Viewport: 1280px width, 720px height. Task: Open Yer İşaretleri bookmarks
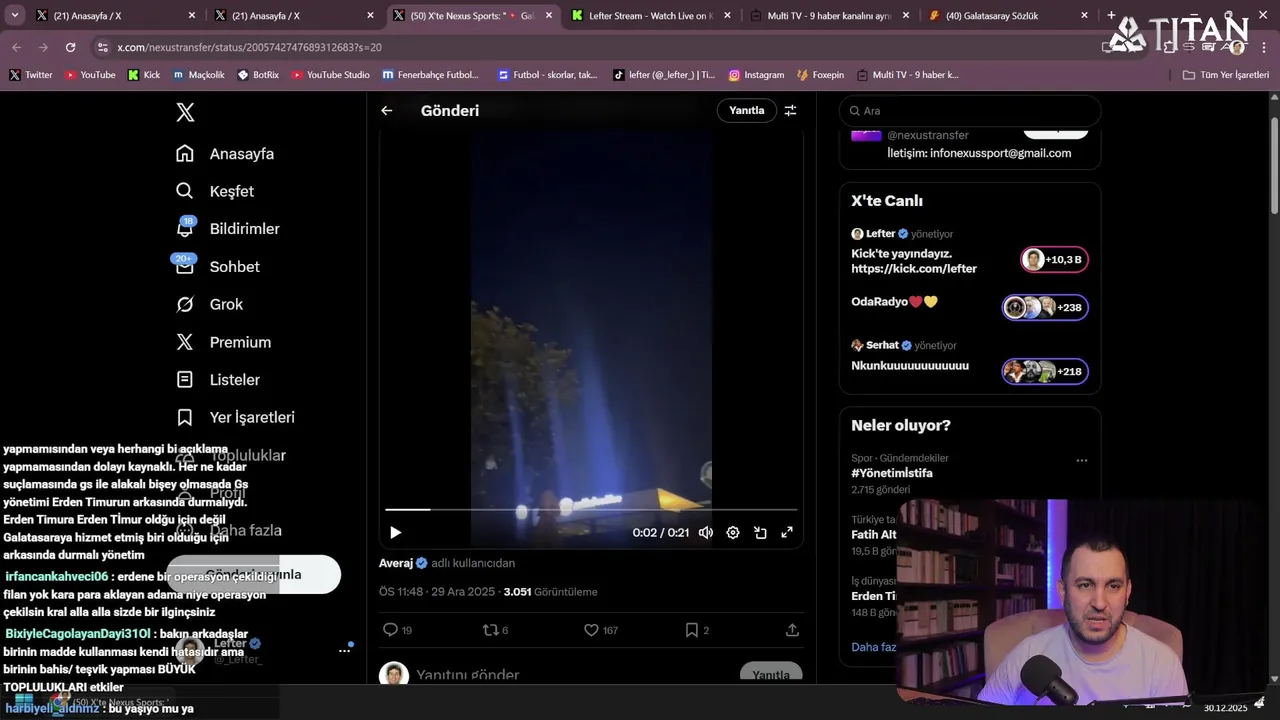click(235, 417)
